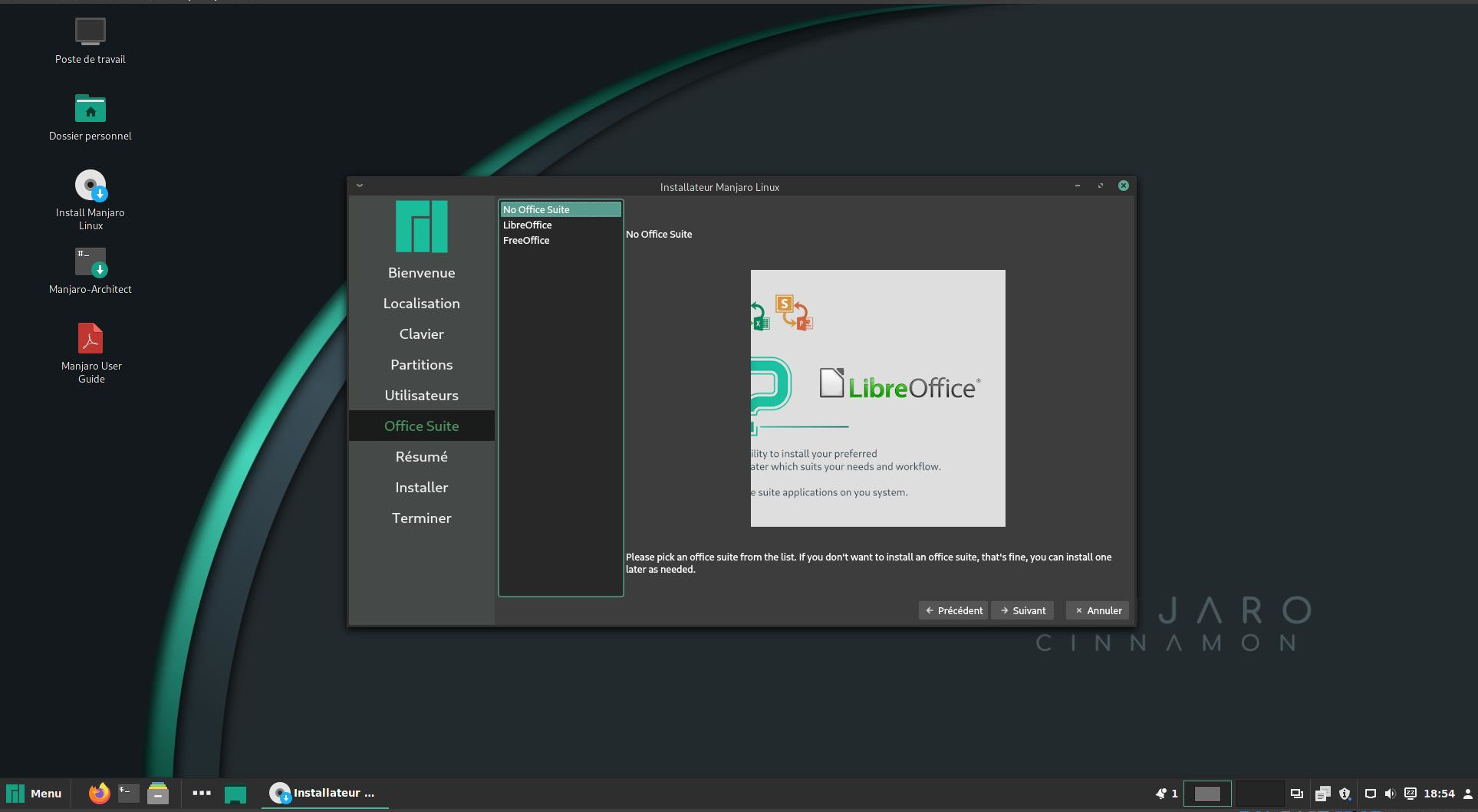The height and width of the screenshot is (812, 1478).
Task: Click the Utilisateurs step in the sidebar
Action: pos(422,395)
